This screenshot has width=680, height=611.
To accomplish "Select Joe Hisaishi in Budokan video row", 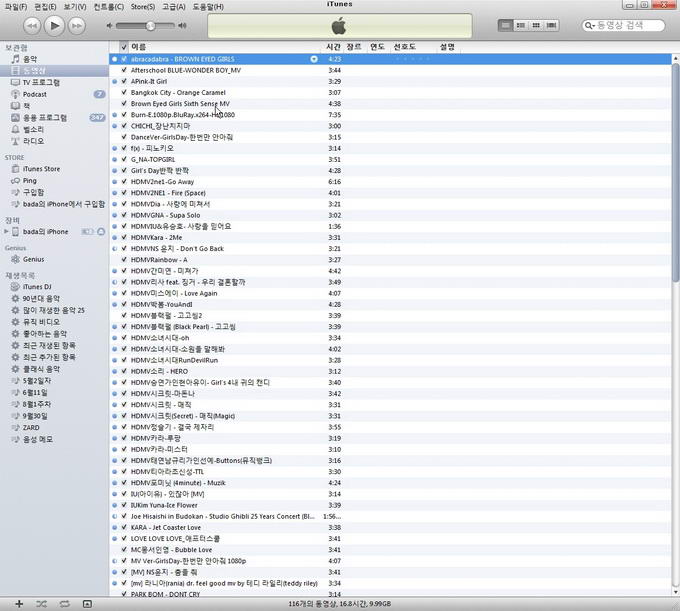I will coord(390,516).
